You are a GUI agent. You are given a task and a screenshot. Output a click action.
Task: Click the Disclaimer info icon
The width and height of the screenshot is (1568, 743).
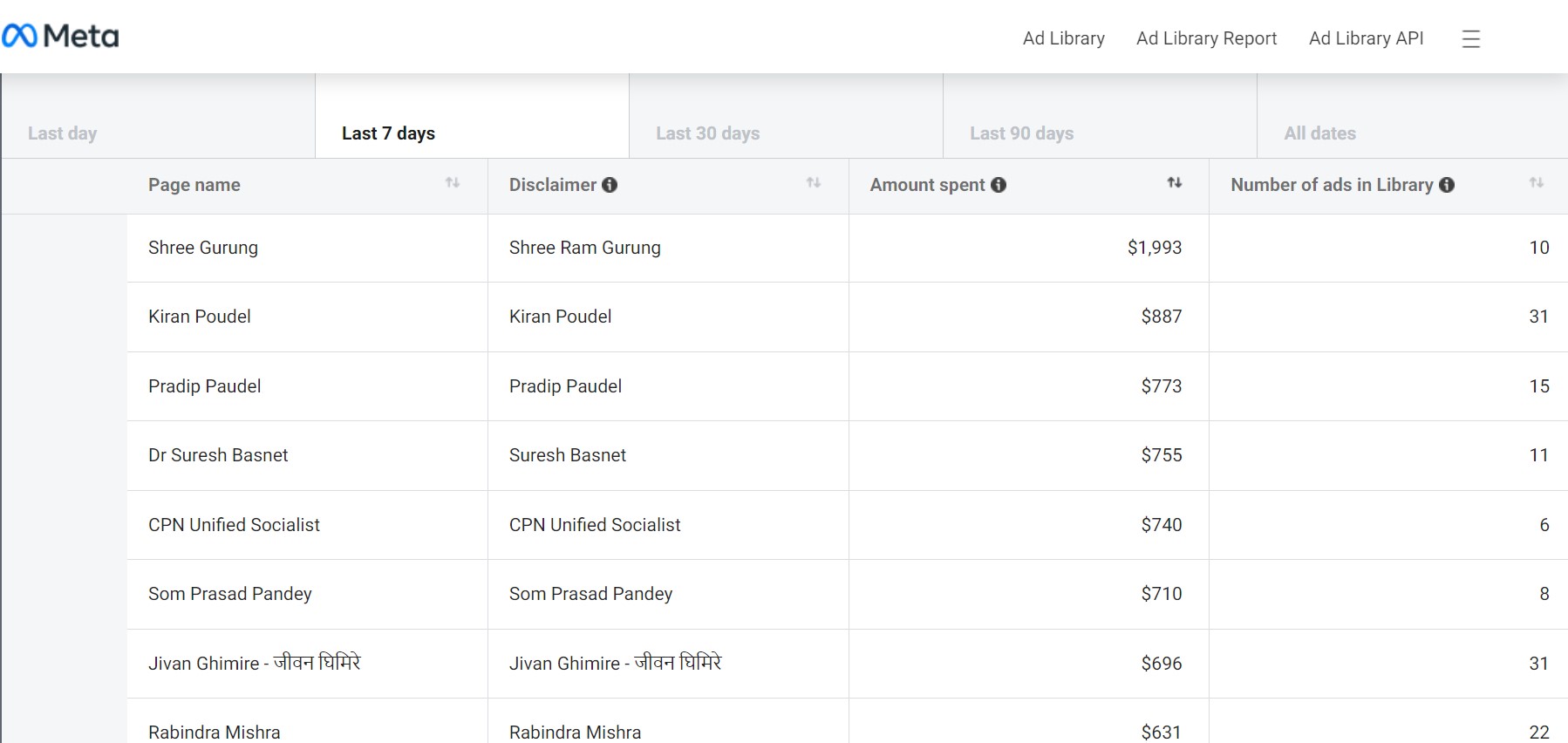click(610, 185)
